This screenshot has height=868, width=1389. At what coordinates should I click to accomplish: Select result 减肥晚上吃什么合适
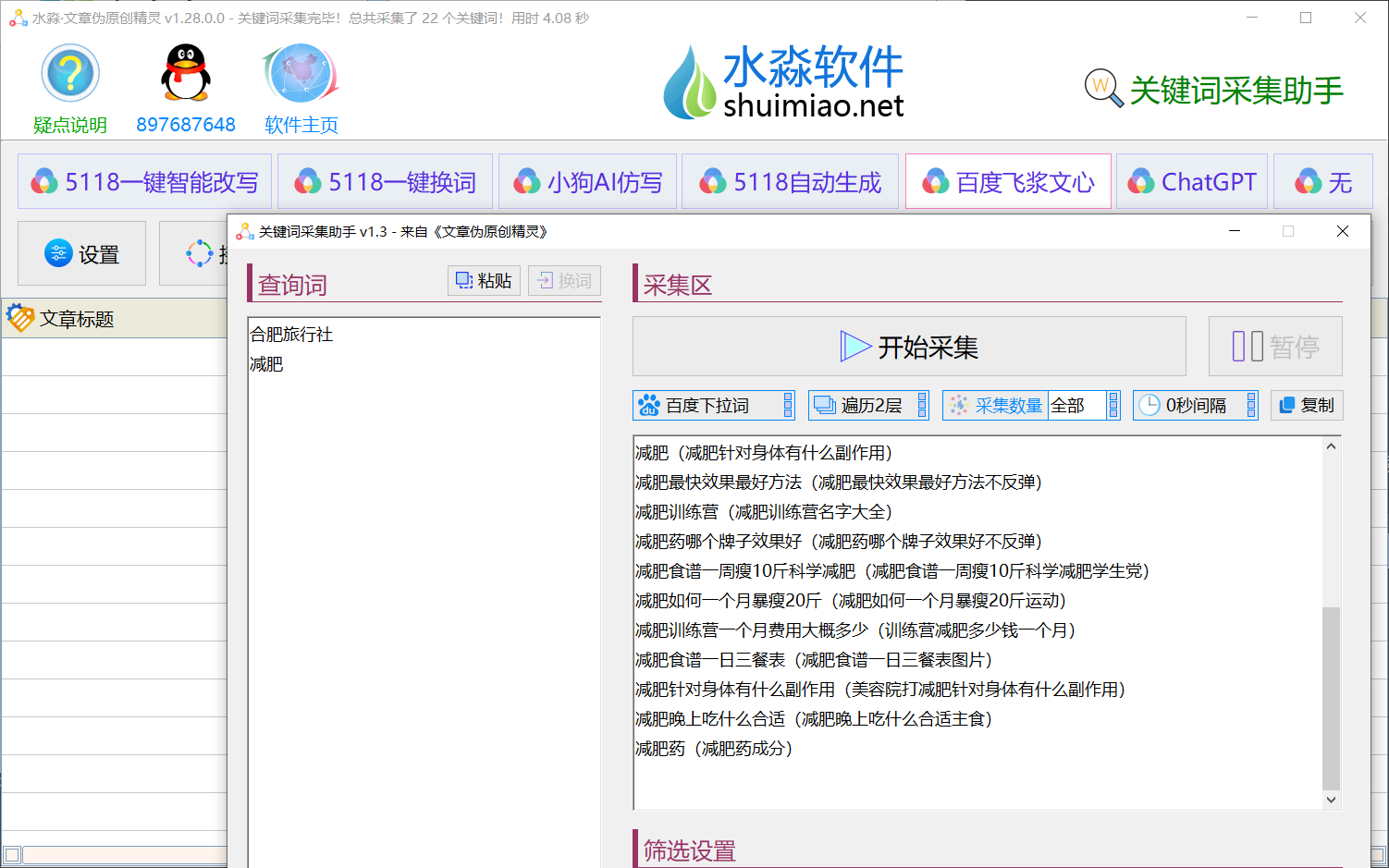tap(814, 719)
